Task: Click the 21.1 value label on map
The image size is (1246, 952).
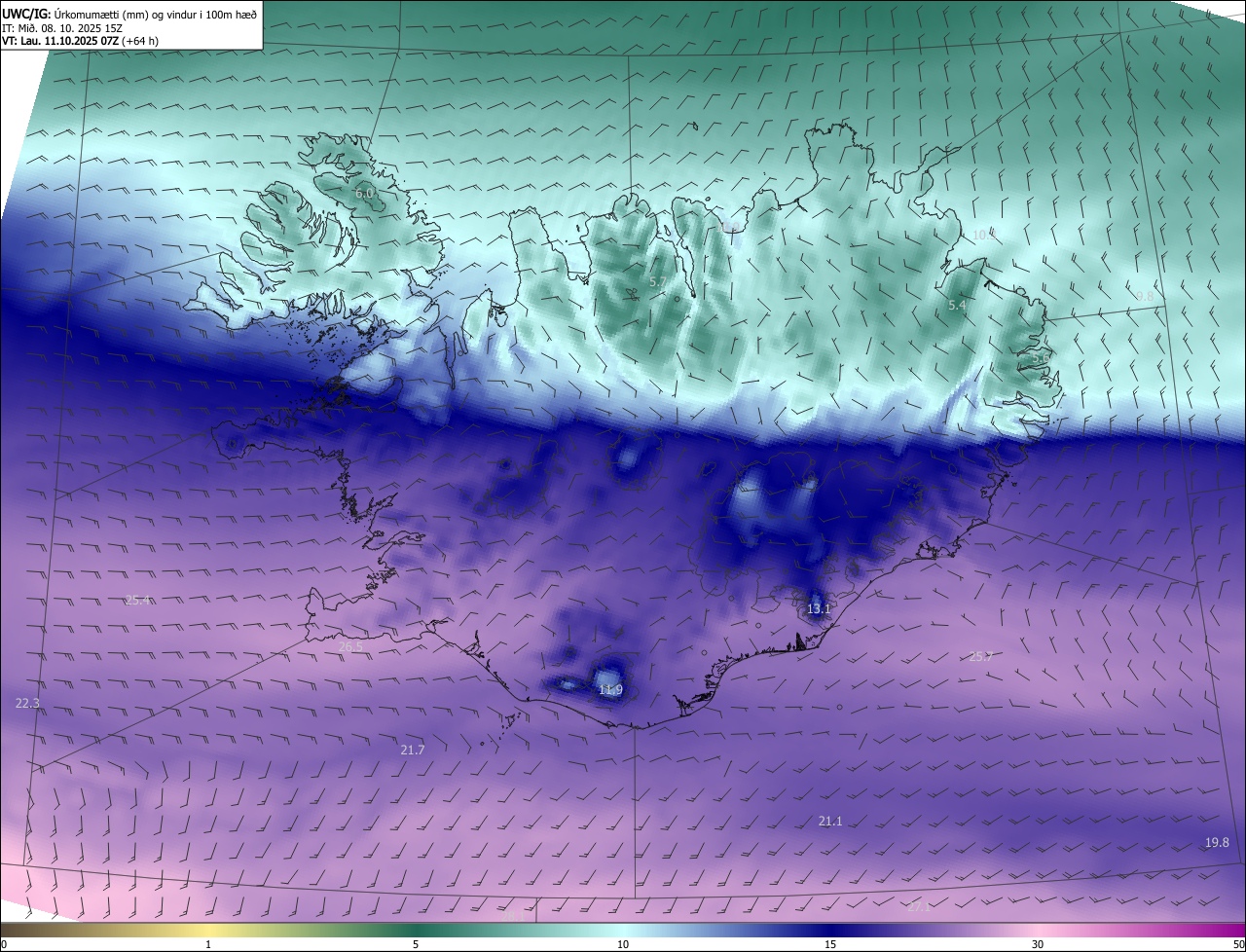Action: click(x=830, y=822)
